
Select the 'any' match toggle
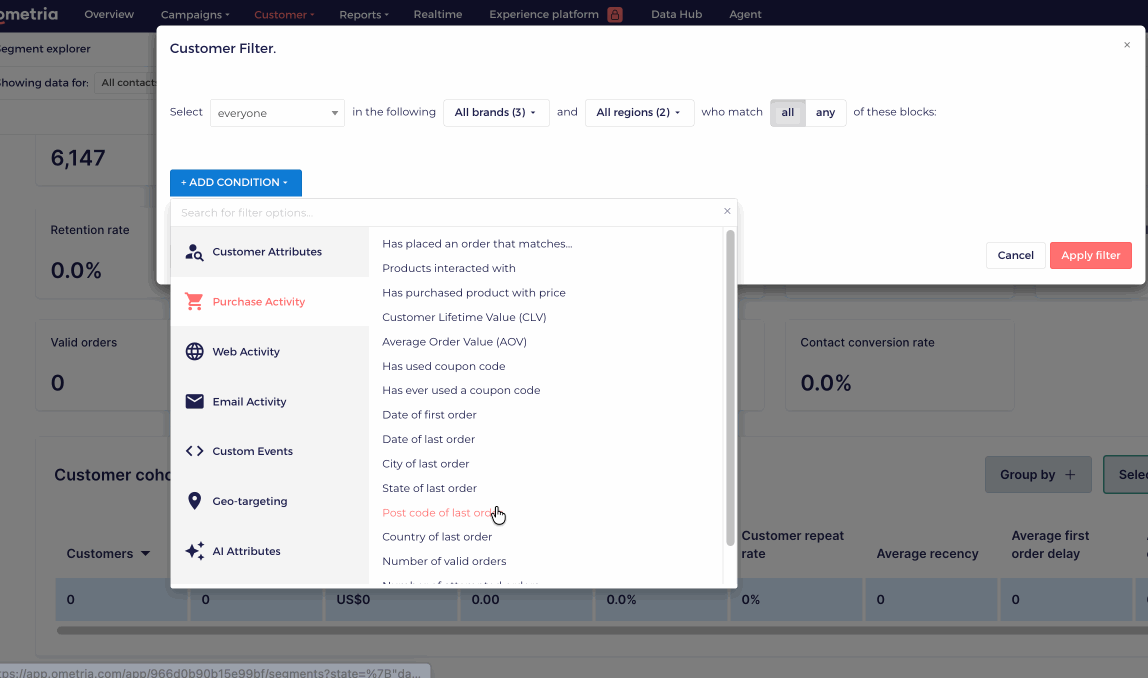pos(826,113)
